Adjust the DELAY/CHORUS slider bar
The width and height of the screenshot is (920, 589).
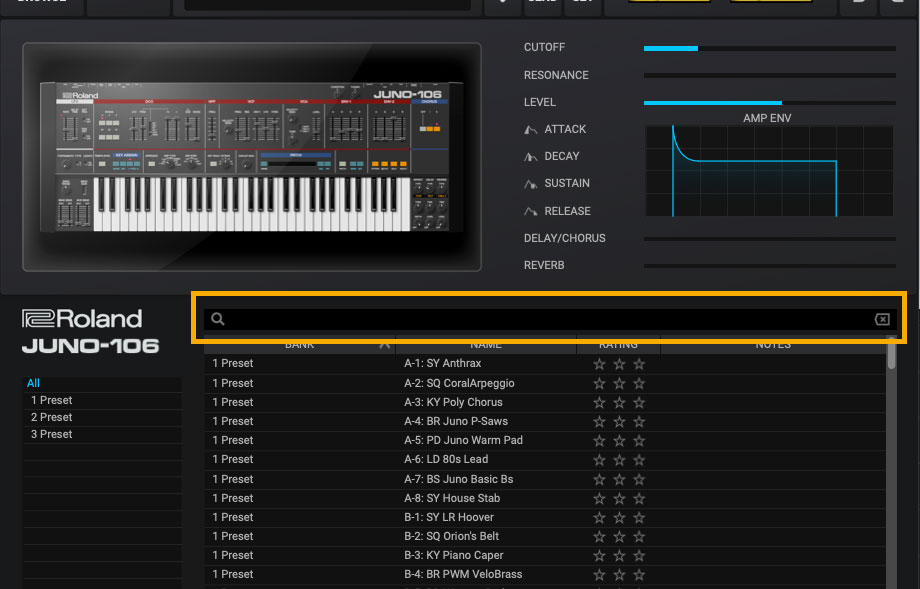[769, 239]
